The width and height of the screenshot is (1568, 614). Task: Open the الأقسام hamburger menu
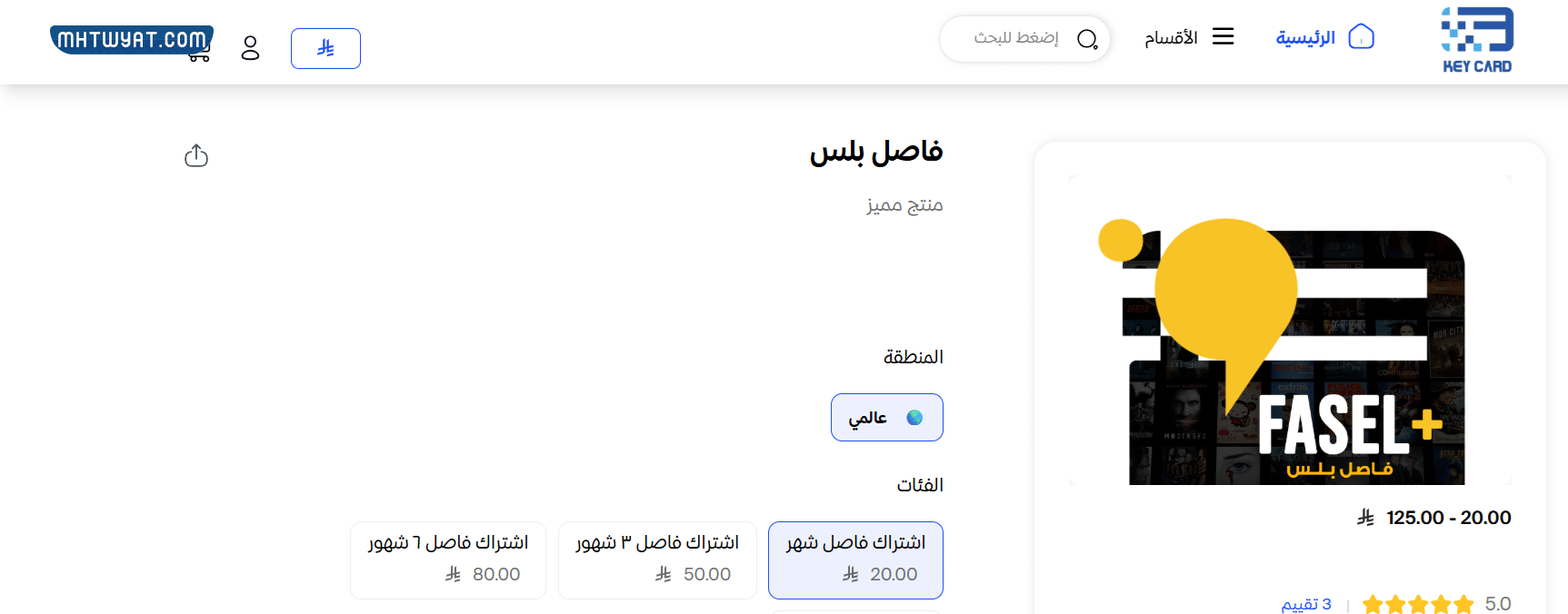tap(1223, 36)
